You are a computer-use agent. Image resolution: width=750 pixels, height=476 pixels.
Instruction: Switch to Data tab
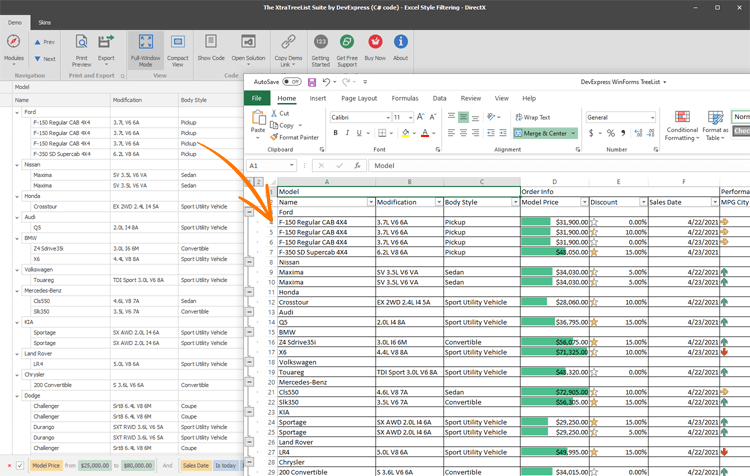pos(440,98)
